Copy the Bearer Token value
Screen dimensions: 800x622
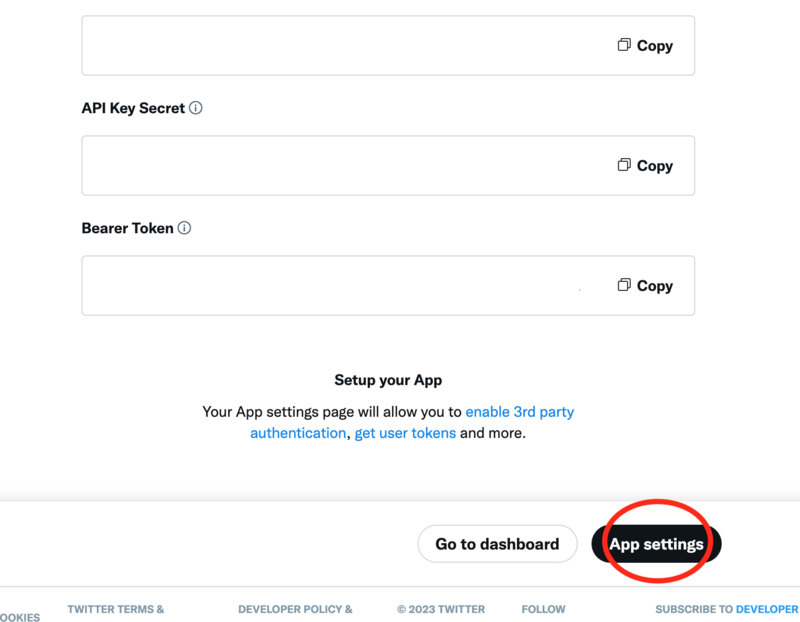pyautogui.click(x=645, y=285)
